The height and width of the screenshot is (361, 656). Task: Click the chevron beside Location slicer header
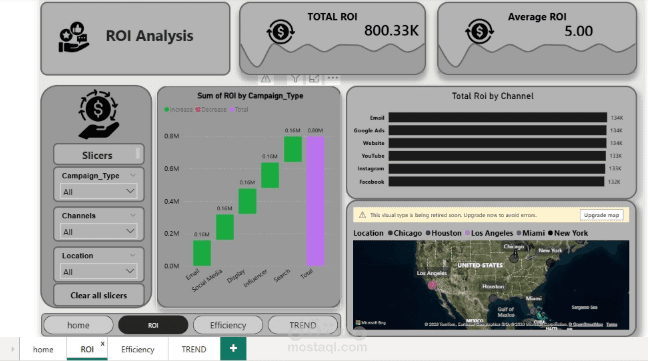pyautogui.click(x=133, y=255)
